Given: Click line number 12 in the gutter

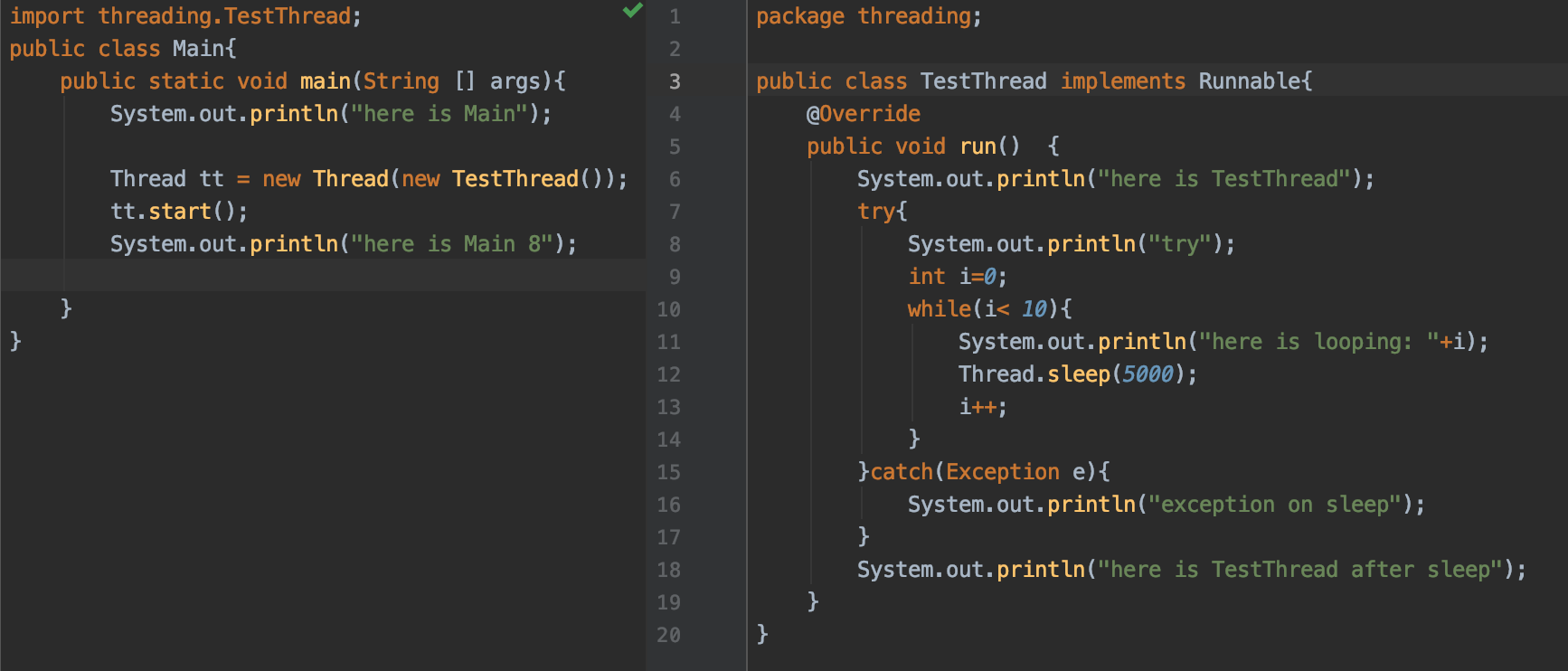Looking at the screenshot, I should [x=669, y=374].
